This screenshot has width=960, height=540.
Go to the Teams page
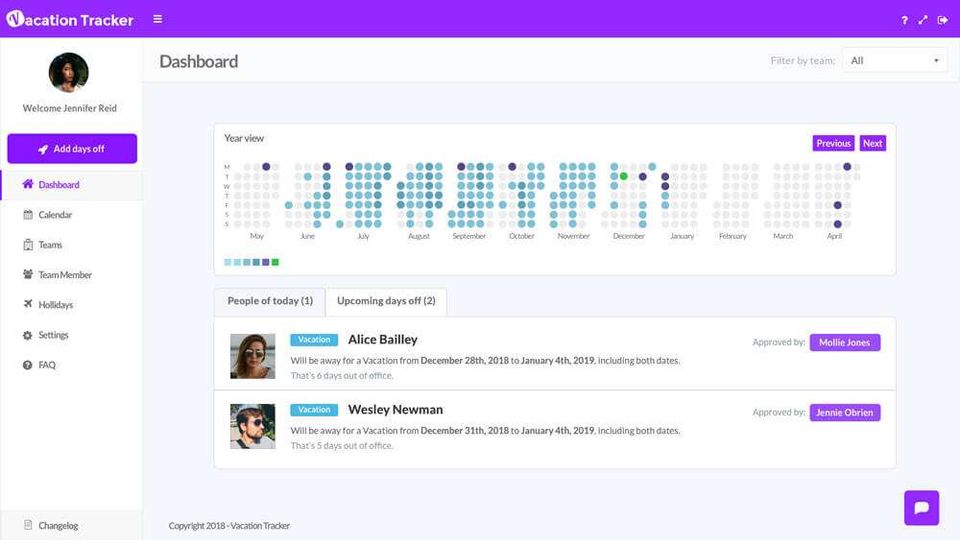click(x=50, y=245)
